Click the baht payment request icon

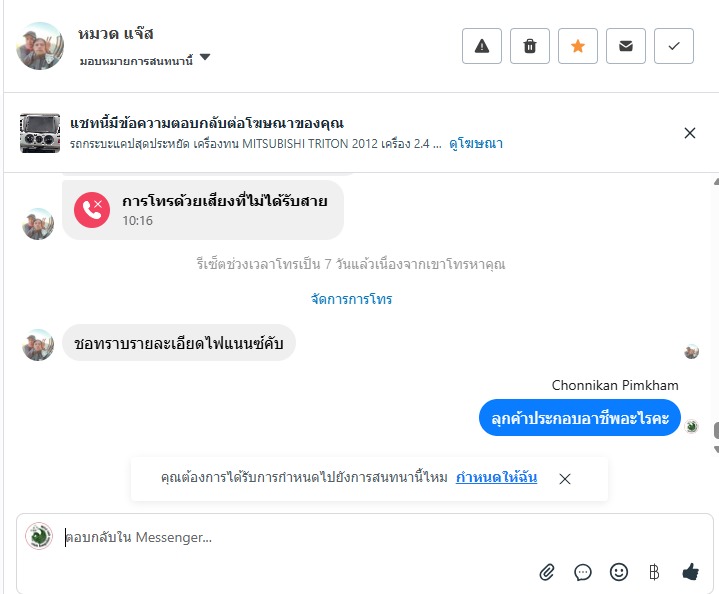coord(654,572)
